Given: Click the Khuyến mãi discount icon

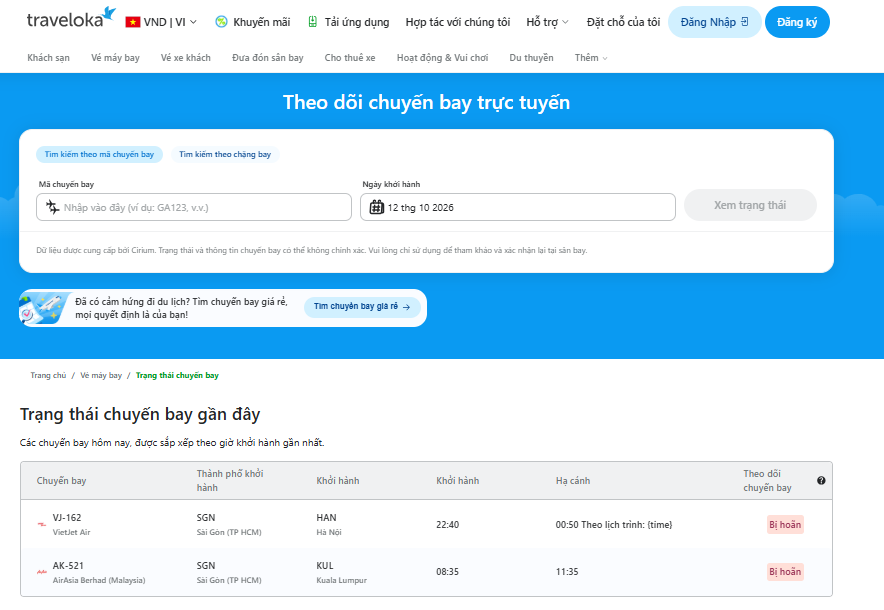Looking at the screenshot, I should click(222, 22).
